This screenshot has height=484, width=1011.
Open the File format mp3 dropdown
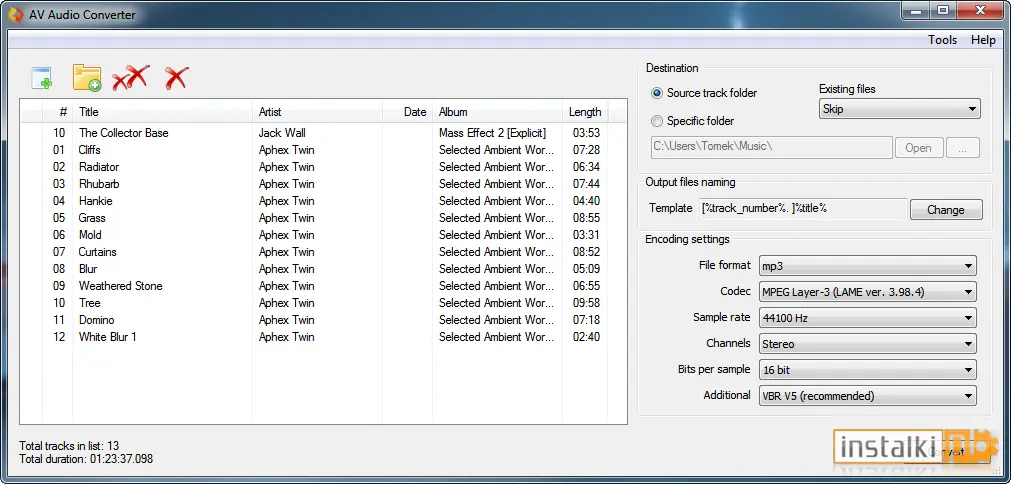[867, 266]
